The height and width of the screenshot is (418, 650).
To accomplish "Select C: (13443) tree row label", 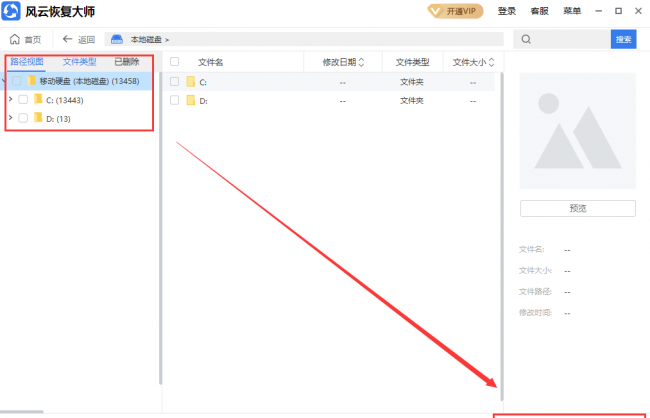I will [x=65, y=100].
